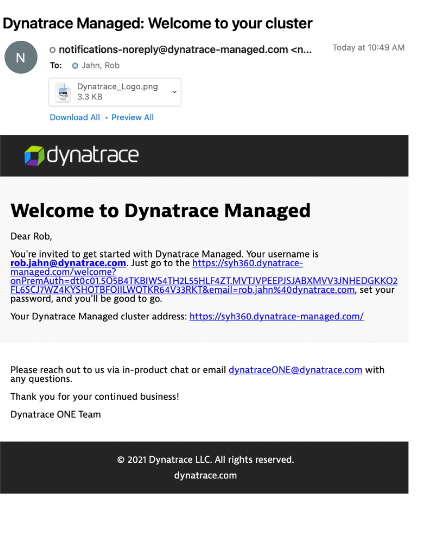This screenshot has height=537, width=428.
Task: Click the presence status dot beside sender address
Action: [52, 50]
